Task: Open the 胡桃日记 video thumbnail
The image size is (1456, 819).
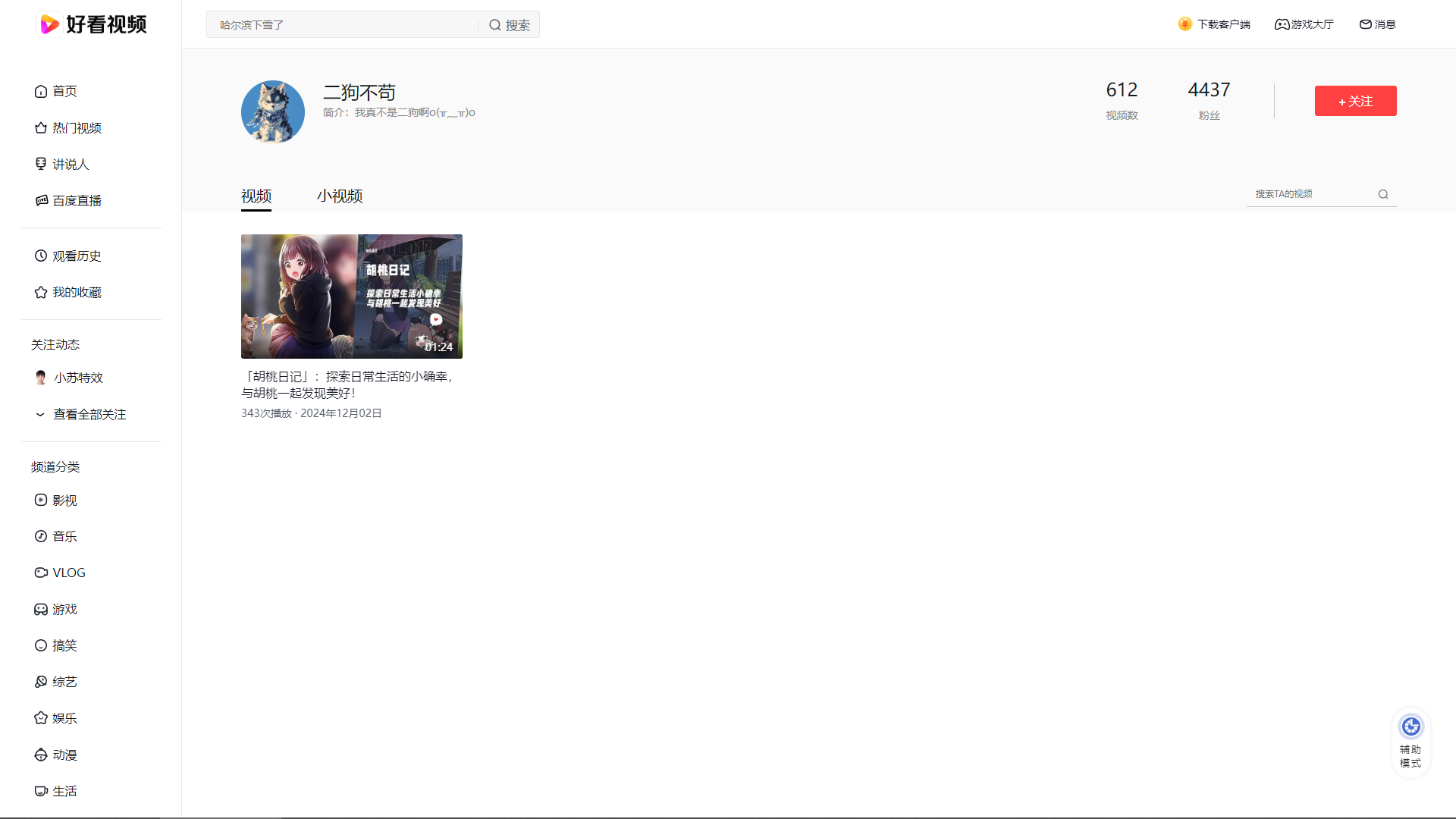Action: [351, 297]
